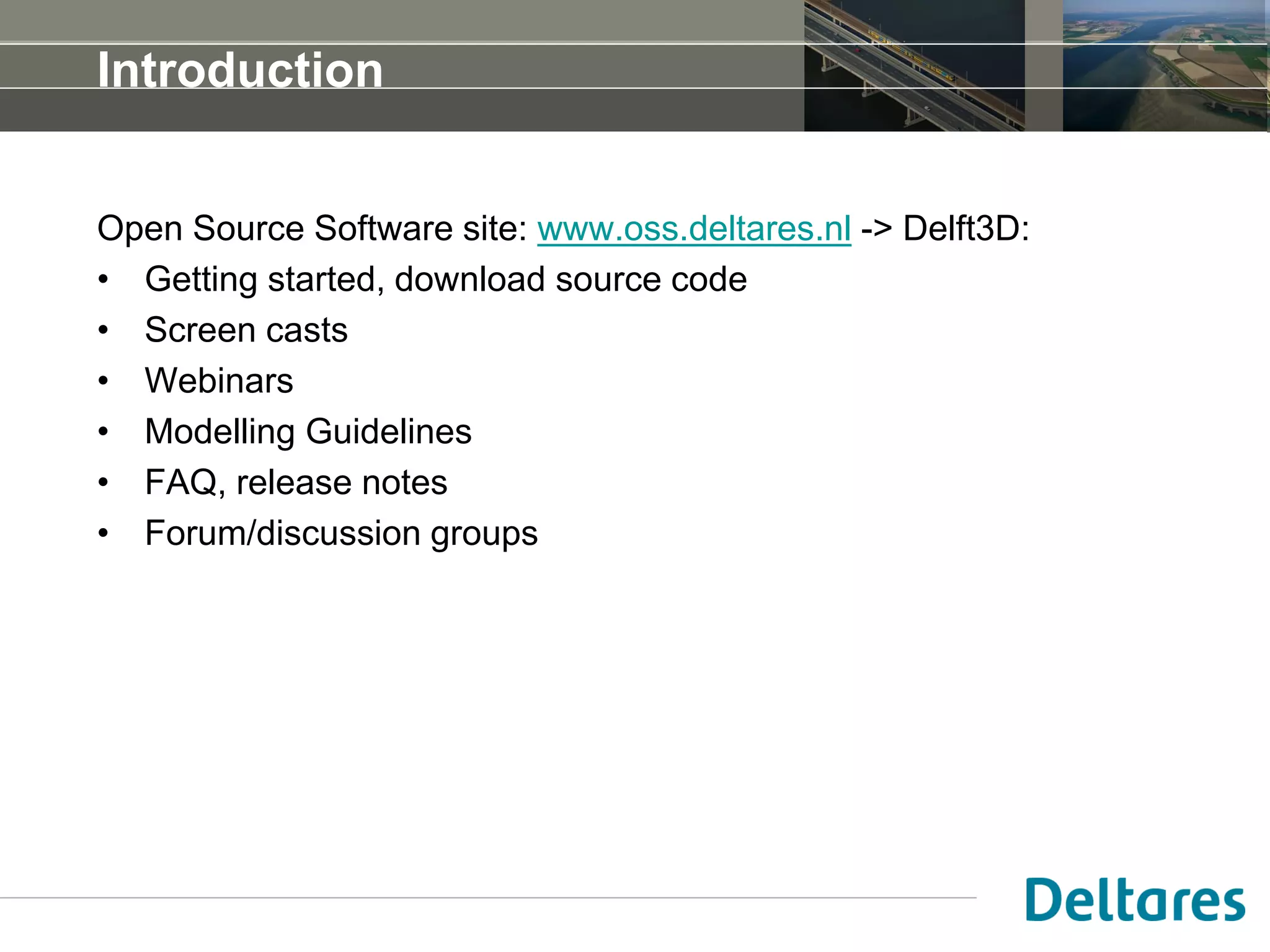Click the bridge aerial photo in header
The height and width of the screenshot is (952, 1270).
point(914,66)
